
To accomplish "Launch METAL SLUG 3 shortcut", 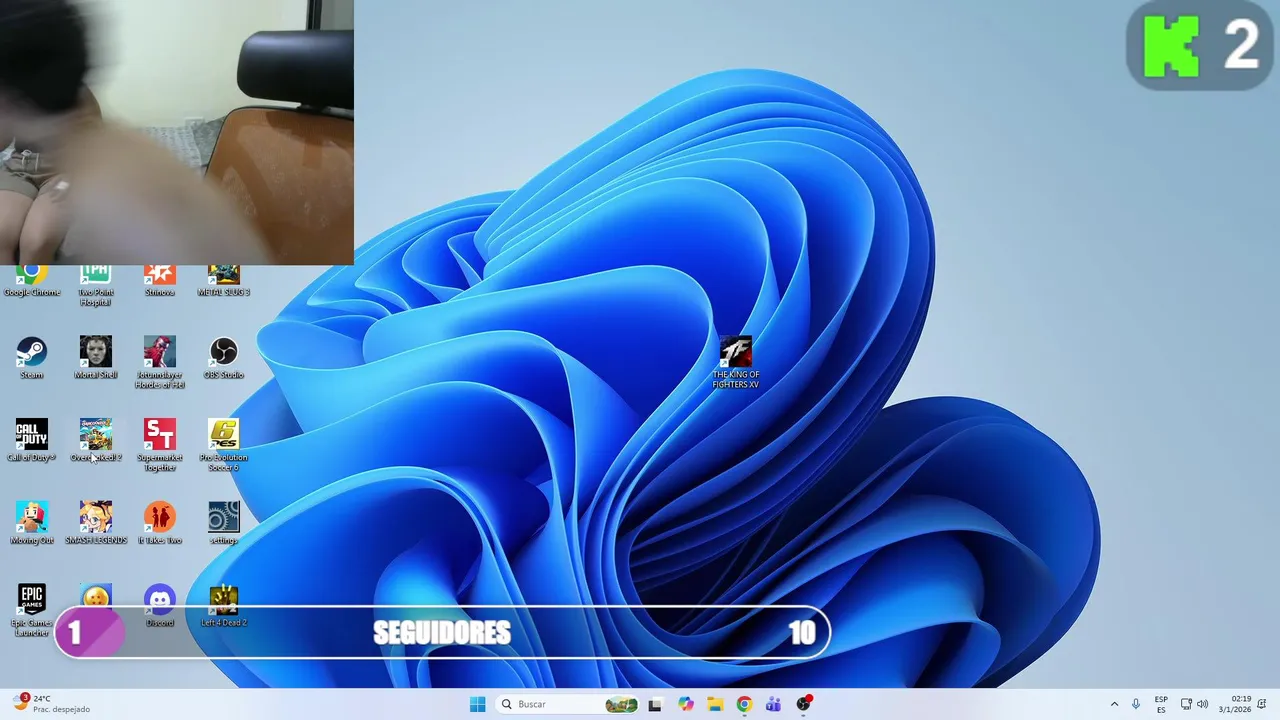I will tap(224, 280).
